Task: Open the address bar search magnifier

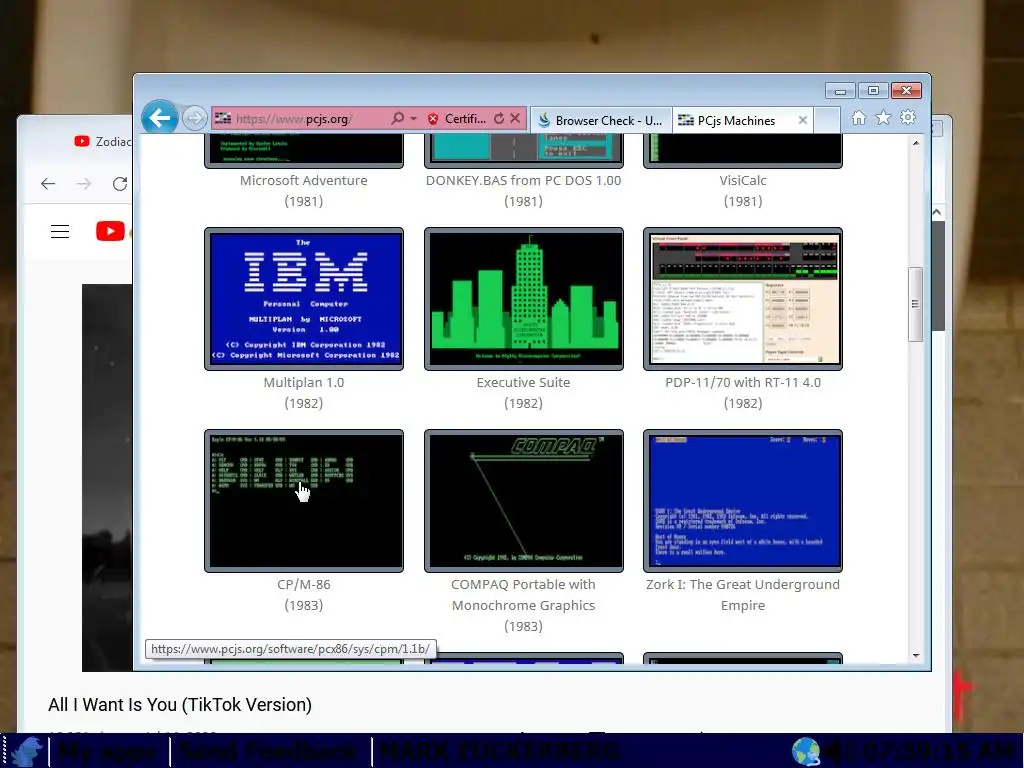Action: point(397,118)
